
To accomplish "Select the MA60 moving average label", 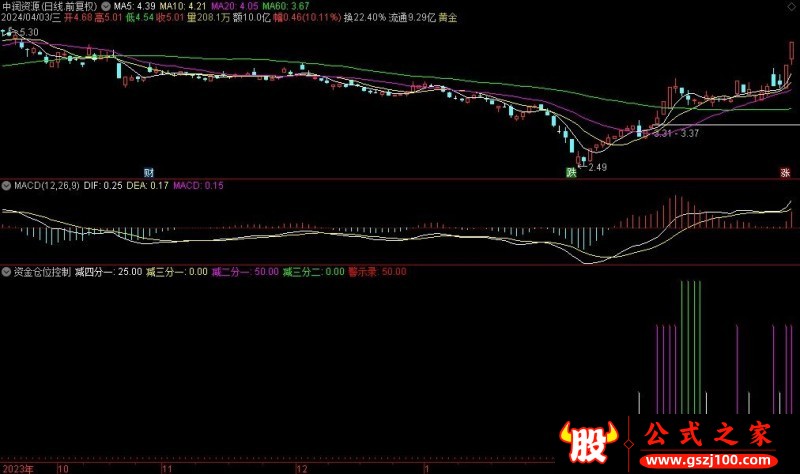I will (281, 6).
